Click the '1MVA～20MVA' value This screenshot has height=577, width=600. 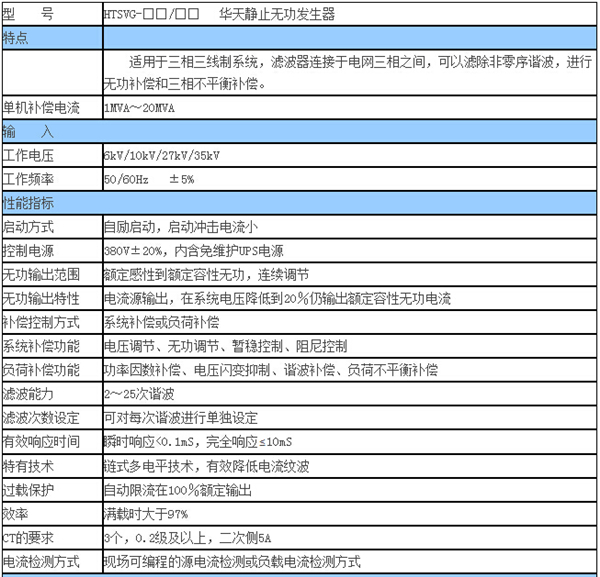(x=139, y=108)
